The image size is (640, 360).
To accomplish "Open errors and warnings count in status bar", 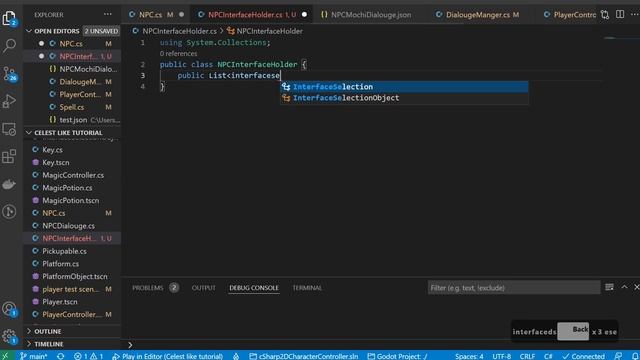I will (x=89, y=356).
